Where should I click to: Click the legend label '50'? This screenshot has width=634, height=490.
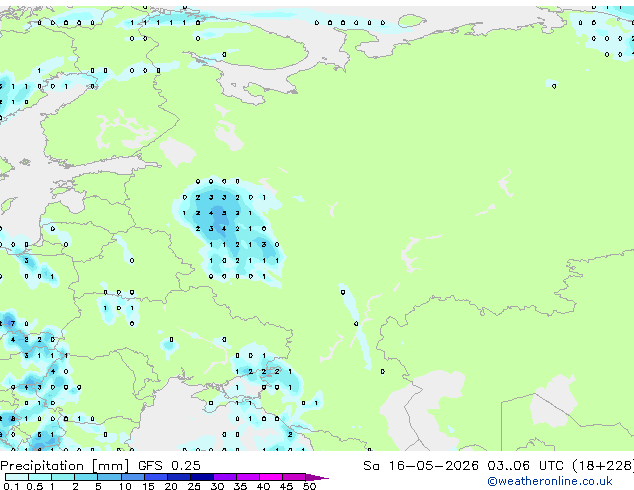(x=309, y=486)
